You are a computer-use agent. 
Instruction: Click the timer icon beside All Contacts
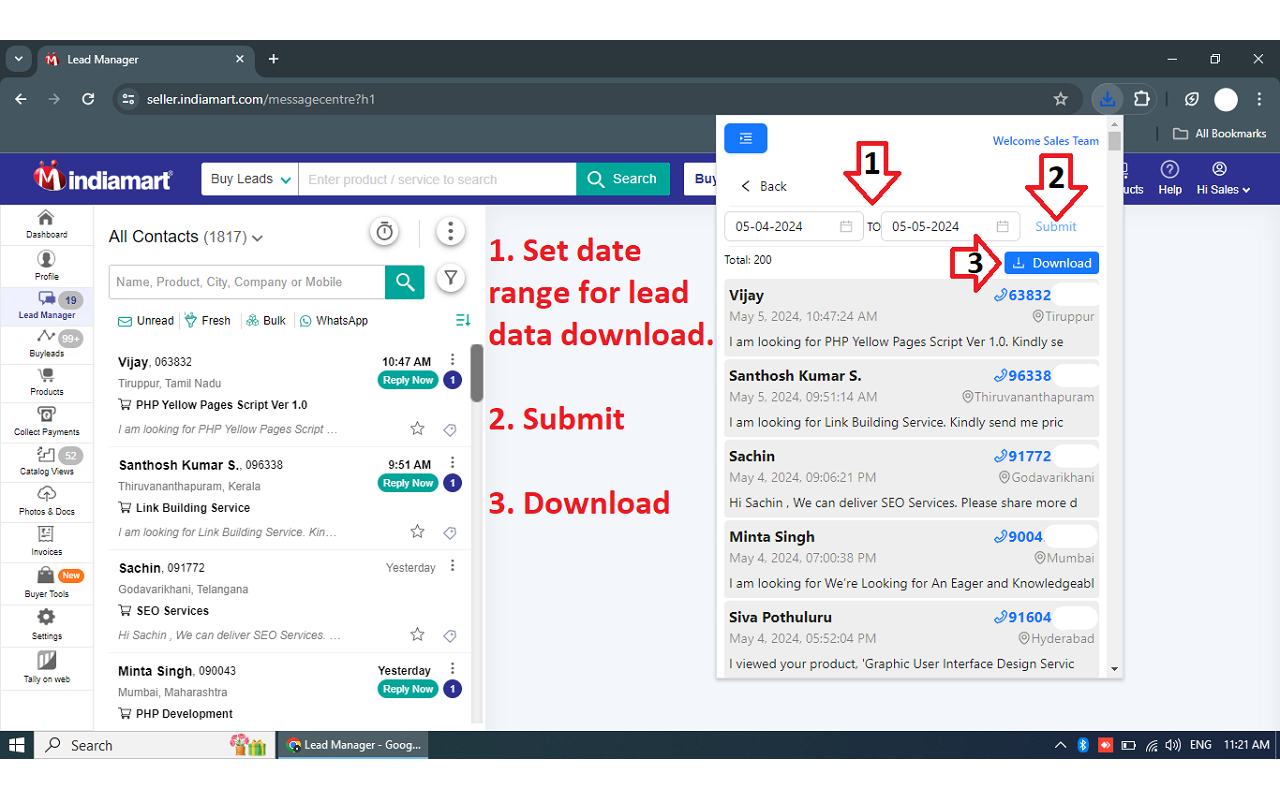pos(384,232)
